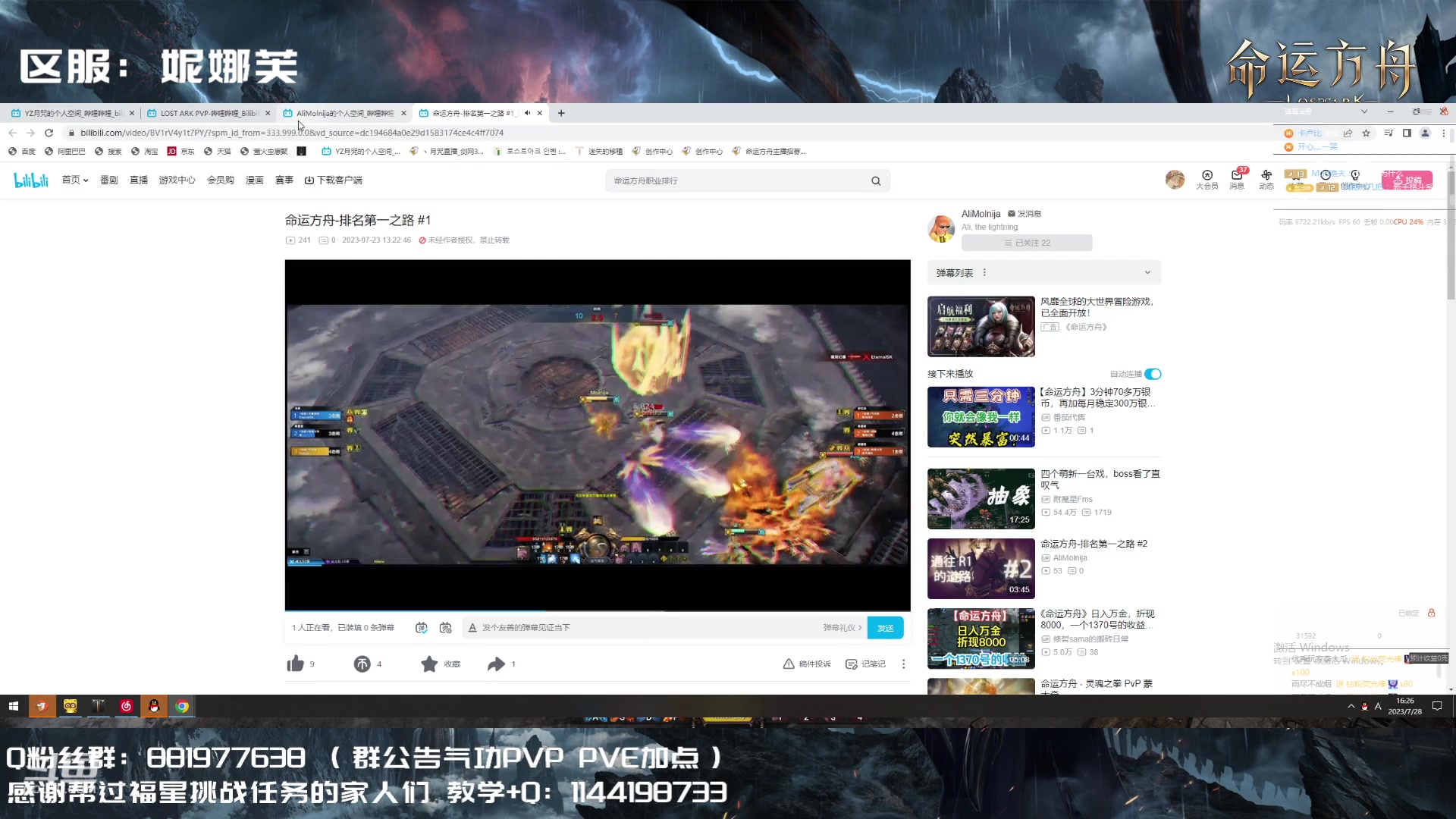This screenshot has height=819, width=1456.
Task: Share the video using arrow icon
Action: (x=496, y=664)
